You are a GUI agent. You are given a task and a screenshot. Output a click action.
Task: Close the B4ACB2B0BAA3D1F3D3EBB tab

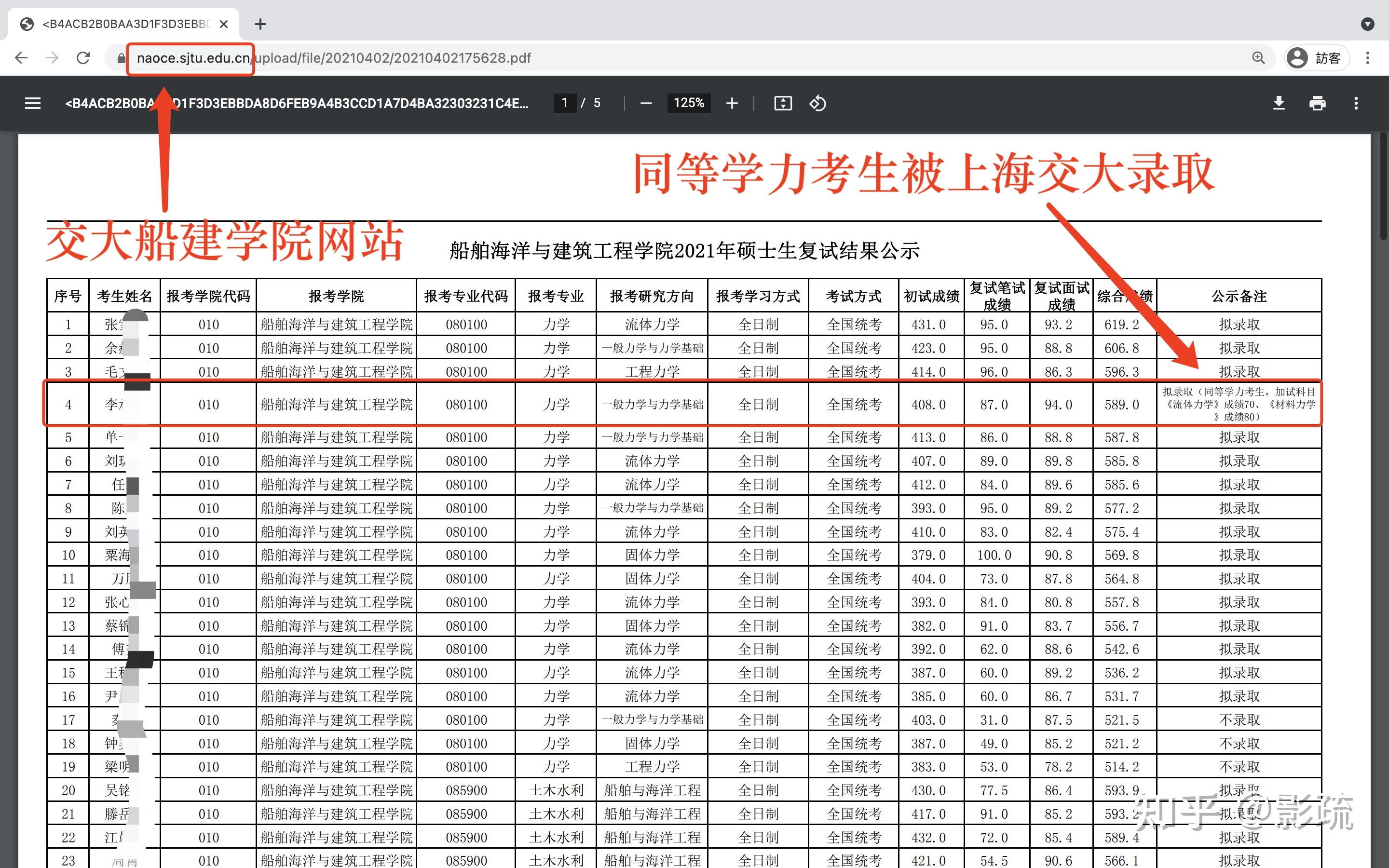tap(224, 24)
